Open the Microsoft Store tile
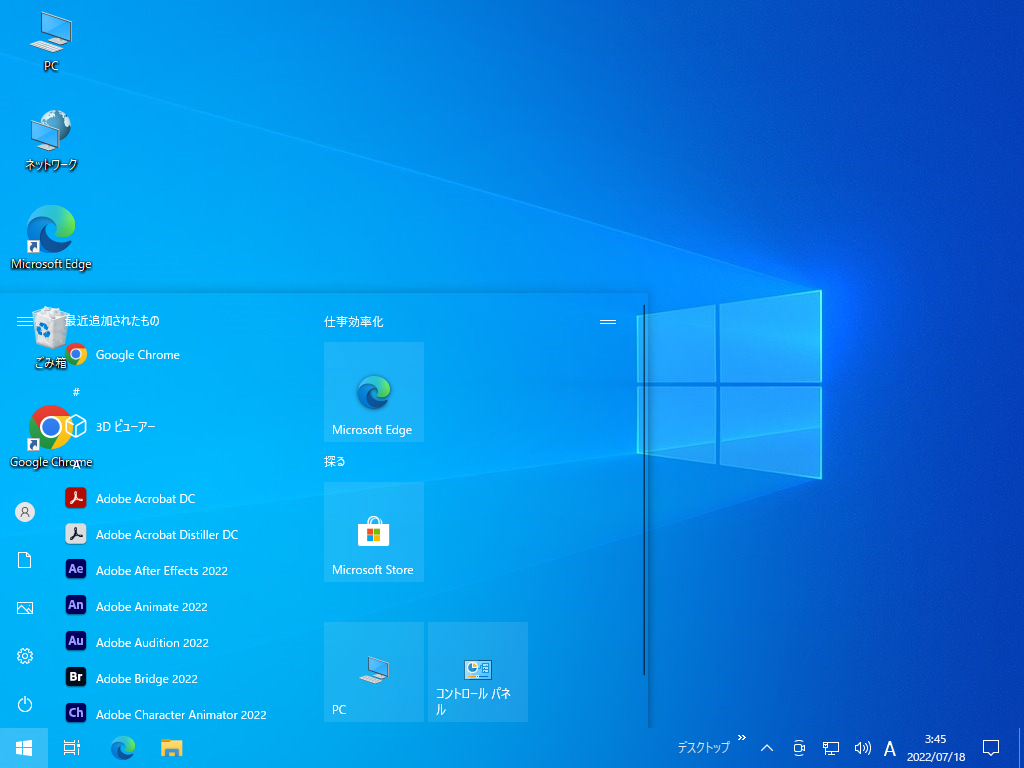Viewport: 1024px width, 768px height. click(374, 532)
